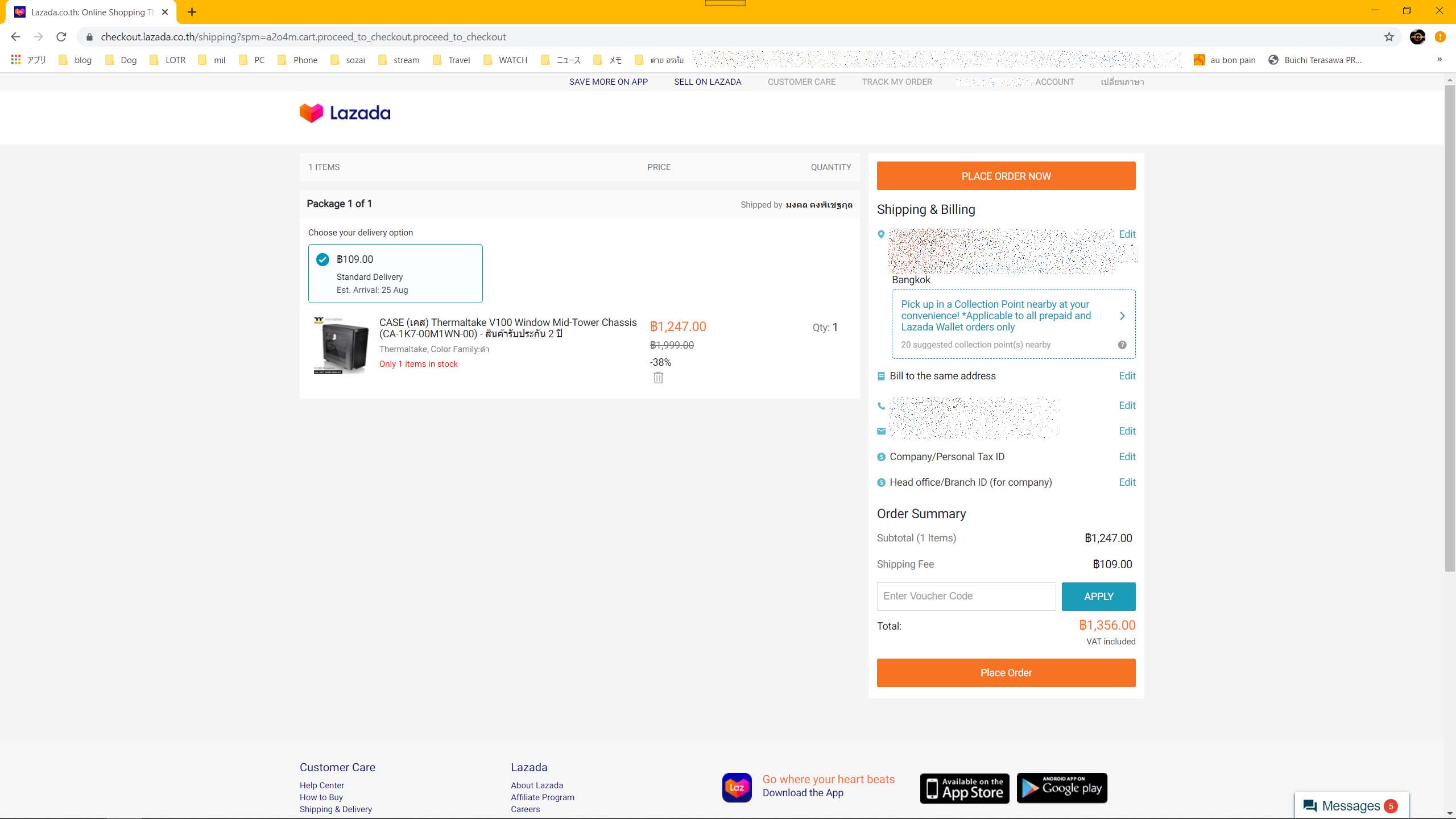Go back with browser back arrow
The width and height of the screenshot is (1456, 819).
[15, 37]
